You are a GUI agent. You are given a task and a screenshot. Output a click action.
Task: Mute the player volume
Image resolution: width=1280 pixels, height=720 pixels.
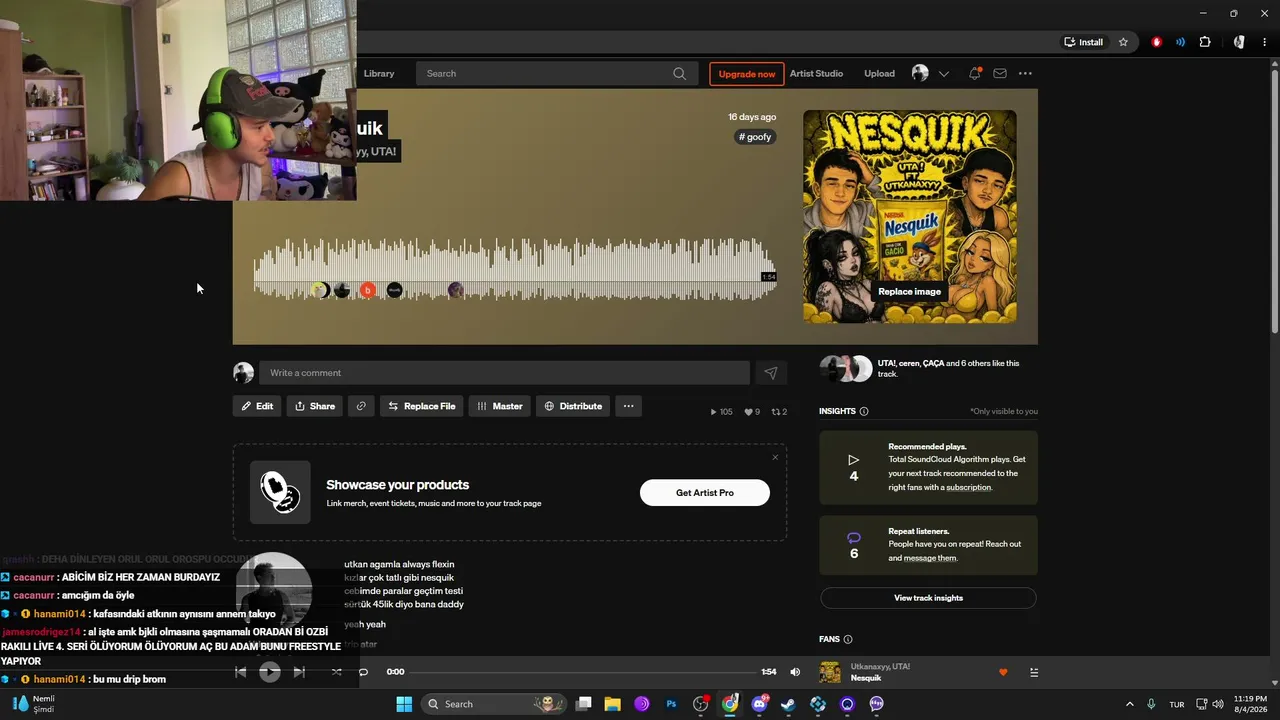tap(795, 672)
